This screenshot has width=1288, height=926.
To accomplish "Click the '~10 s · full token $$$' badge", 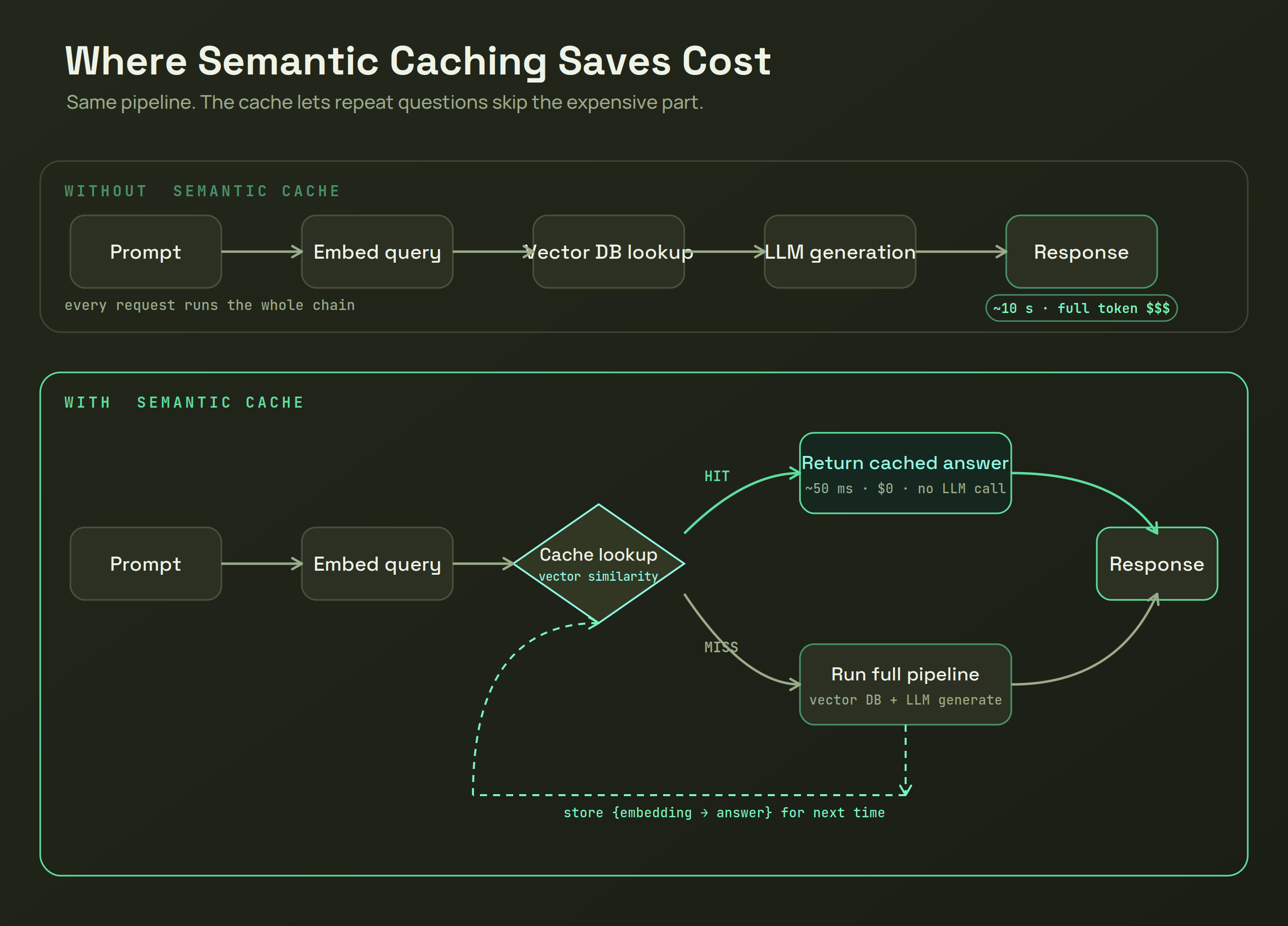I will click(1081, 308).
